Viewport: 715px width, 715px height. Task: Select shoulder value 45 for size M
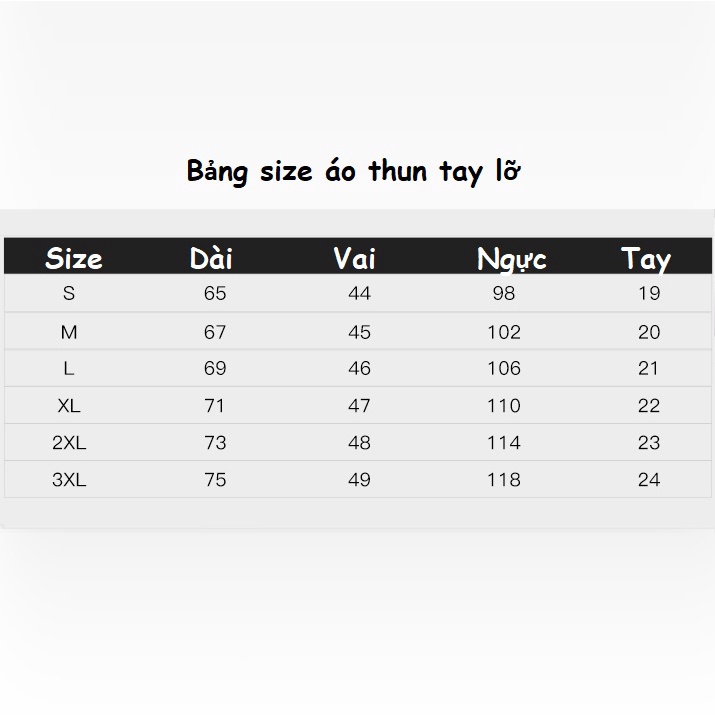[x=359, y=332]
